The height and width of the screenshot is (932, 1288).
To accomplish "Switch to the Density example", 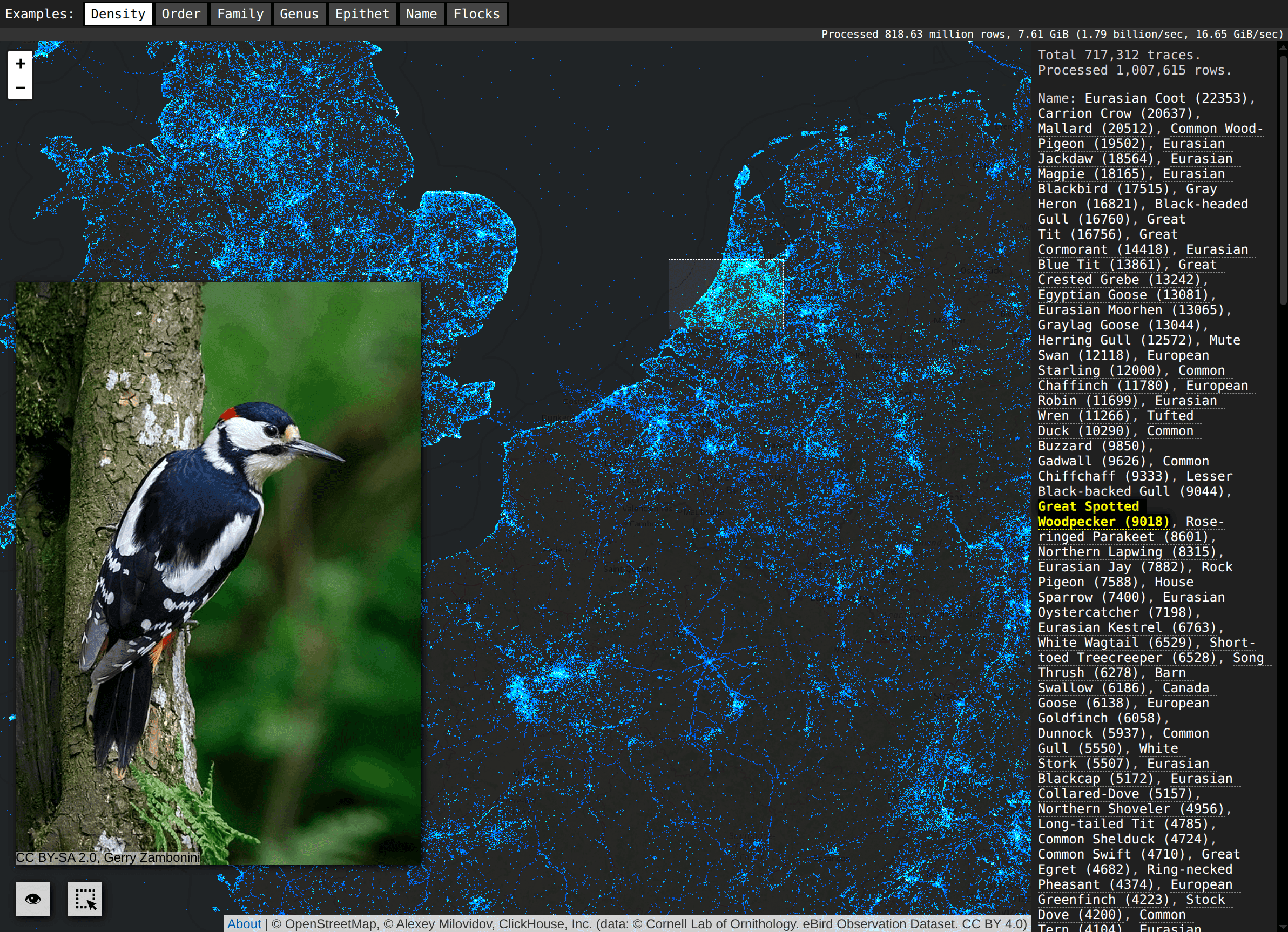I will pos(118,13).
